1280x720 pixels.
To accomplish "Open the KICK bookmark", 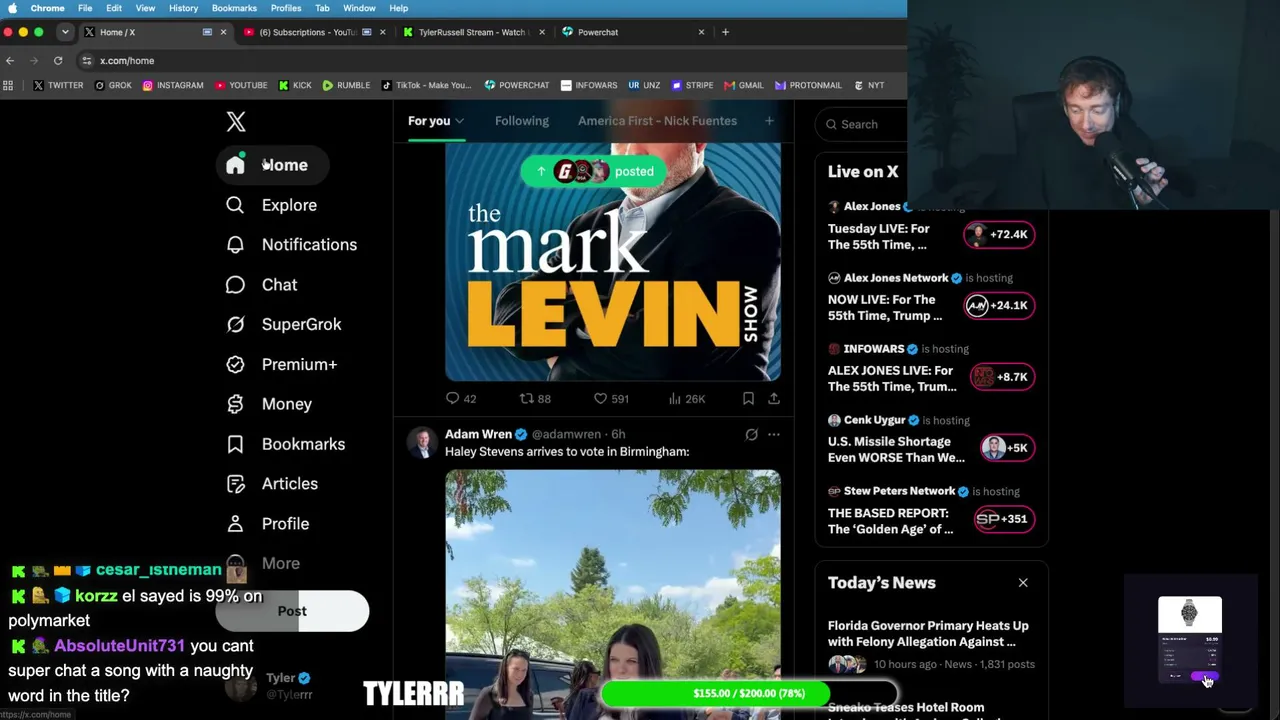I will [x=295, y=86].
